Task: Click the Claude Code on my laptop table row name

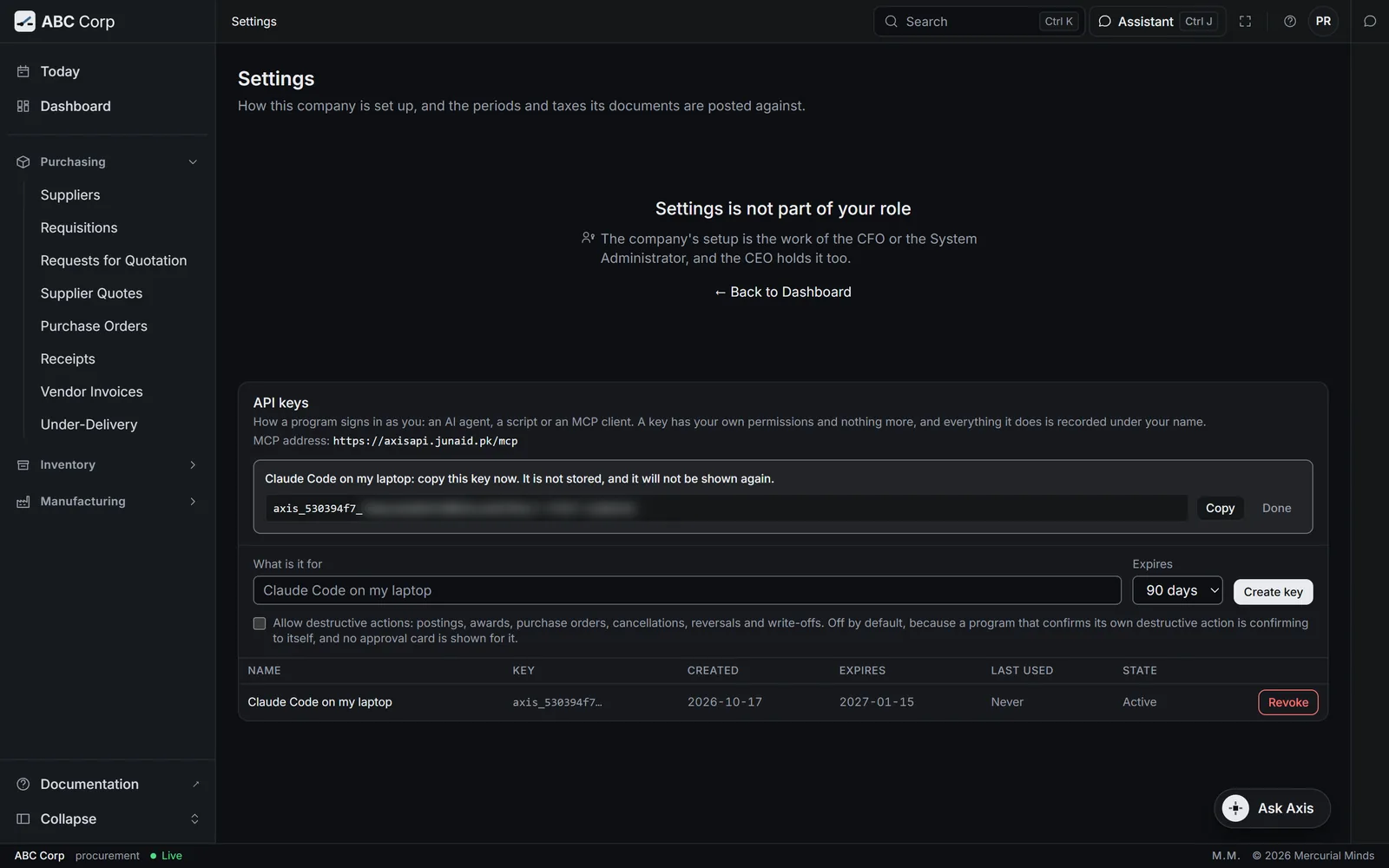Action: click(x=319, y=702)
